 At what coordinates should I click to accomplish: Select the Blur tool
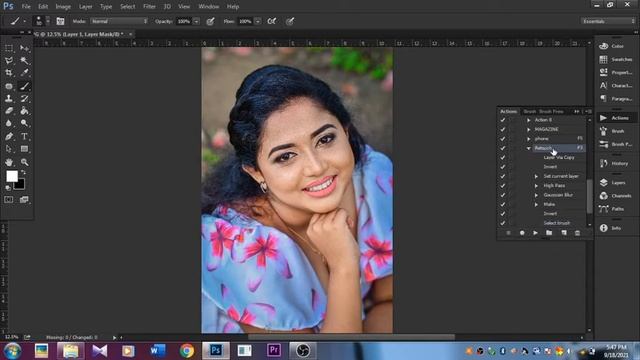(x=9, y=123)
